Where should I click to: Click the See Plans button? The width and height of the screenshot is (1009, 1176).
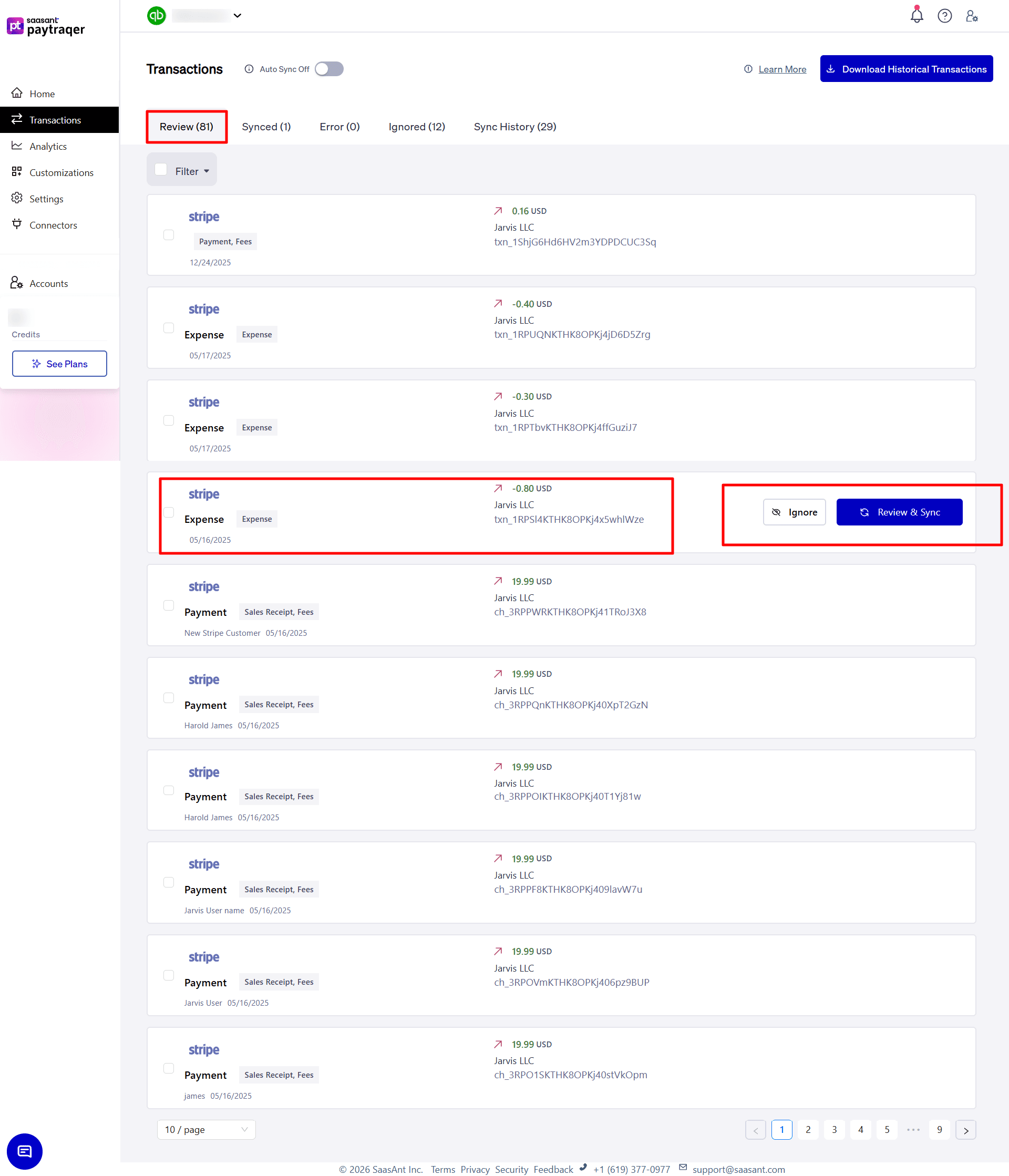coord(59,363)
